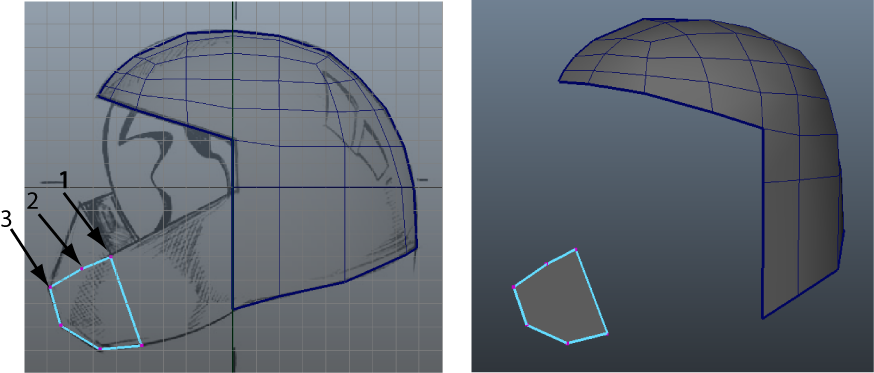This screenshot has height=373, width=874.
Task: Select the bottom-right vertex of perspective-view polygon
Action: tap(606, 333)
